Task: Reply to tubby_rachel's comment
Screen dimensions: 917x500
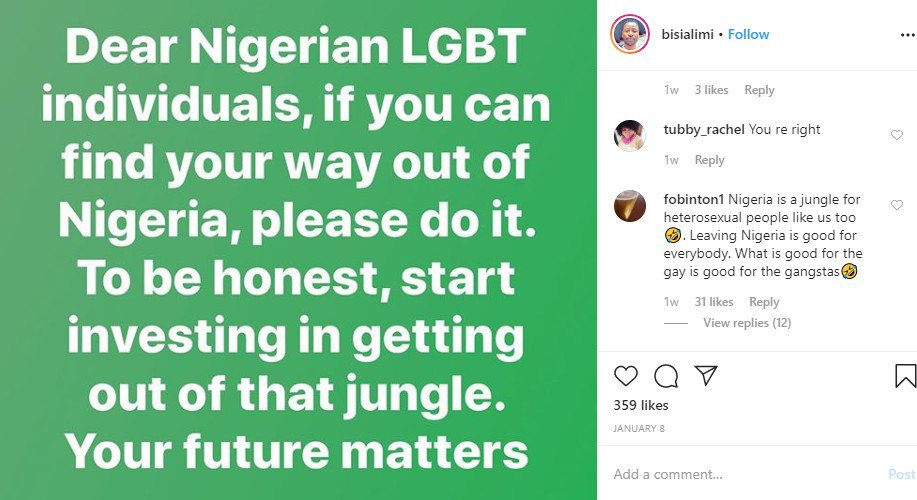Action: pos(709,160)
